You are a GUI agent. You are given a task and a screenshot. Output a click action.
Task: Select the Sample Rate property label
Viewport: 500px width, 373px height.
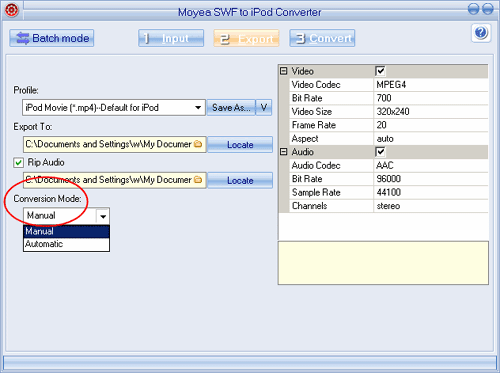pyautogui.click(x=316, y=192)
